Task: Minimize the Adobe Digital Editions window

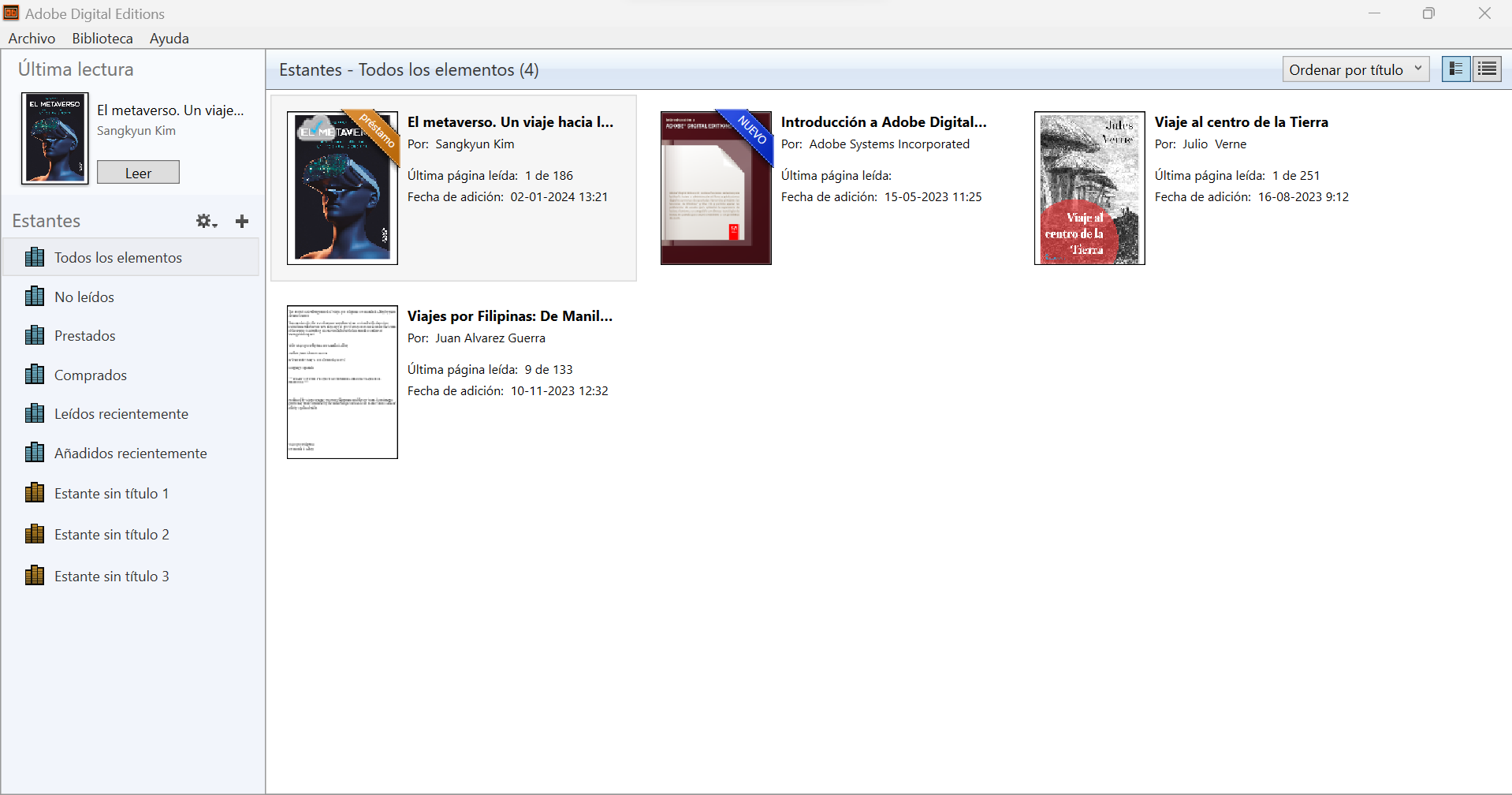Action: point(1374,13)
